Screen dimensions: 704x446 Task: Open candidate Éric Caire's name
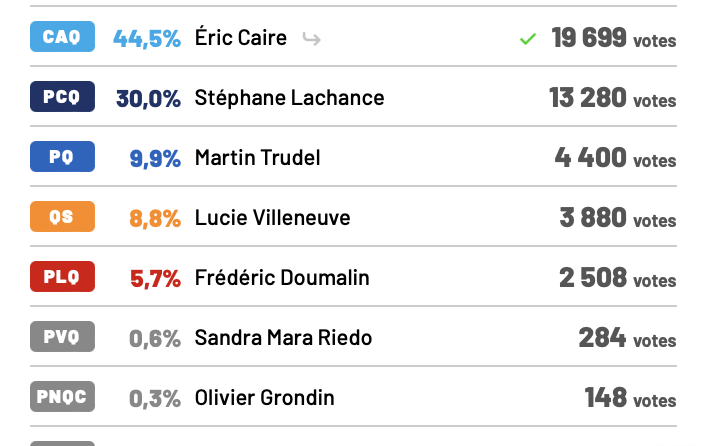click(241, 37)
